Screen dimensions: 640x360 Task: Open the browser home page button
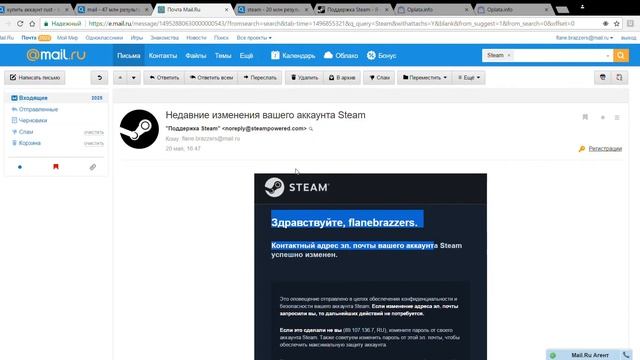click(32, 24)
